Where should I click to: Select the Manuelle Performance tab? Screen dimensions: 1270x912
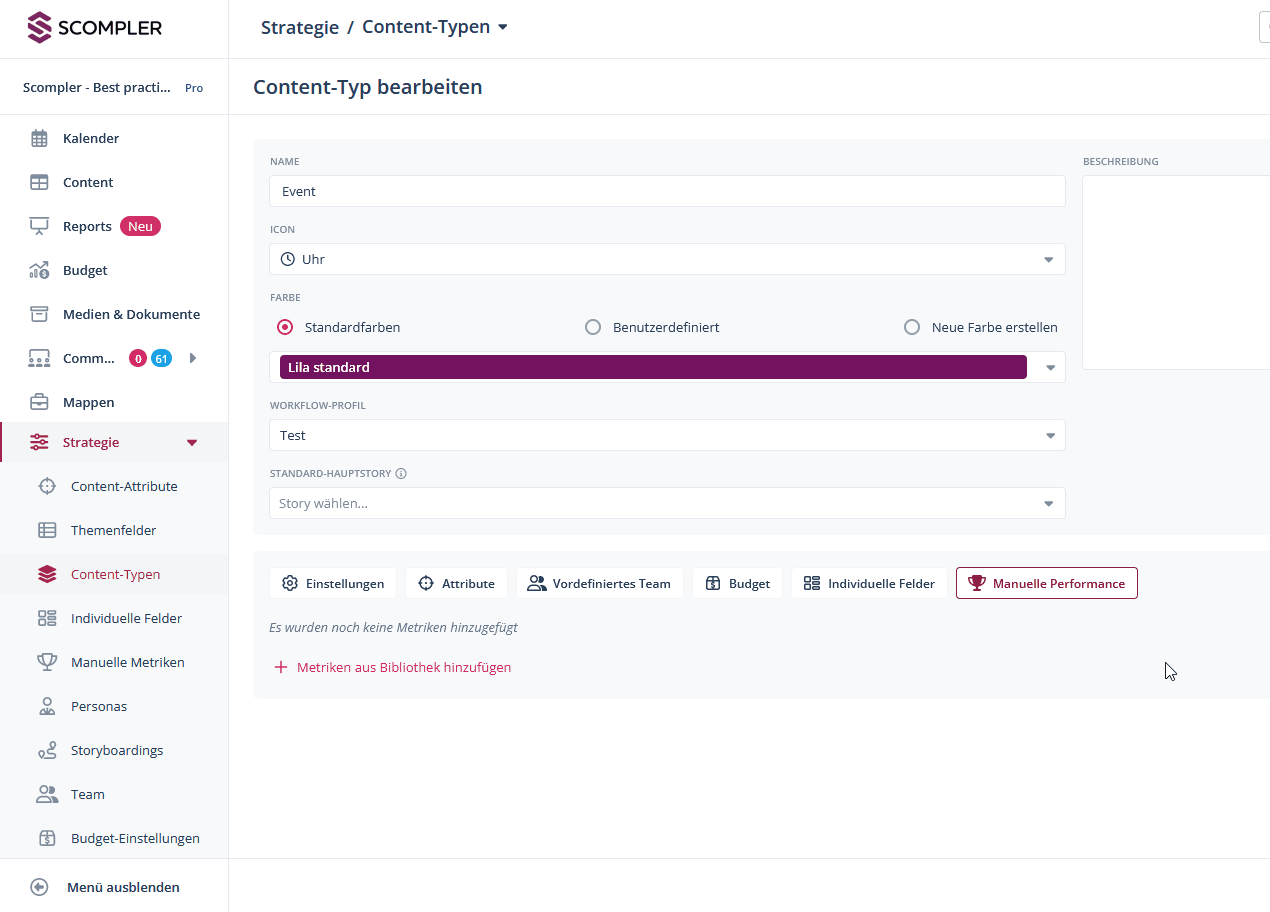(x=1047, y=583)
